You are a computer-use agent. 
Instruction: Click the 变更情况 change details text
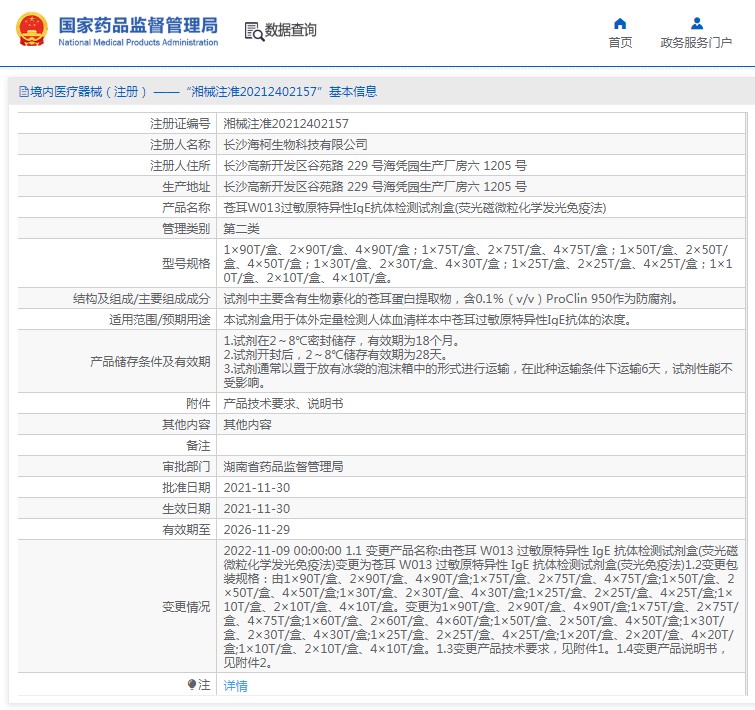[x=481, y=607]
